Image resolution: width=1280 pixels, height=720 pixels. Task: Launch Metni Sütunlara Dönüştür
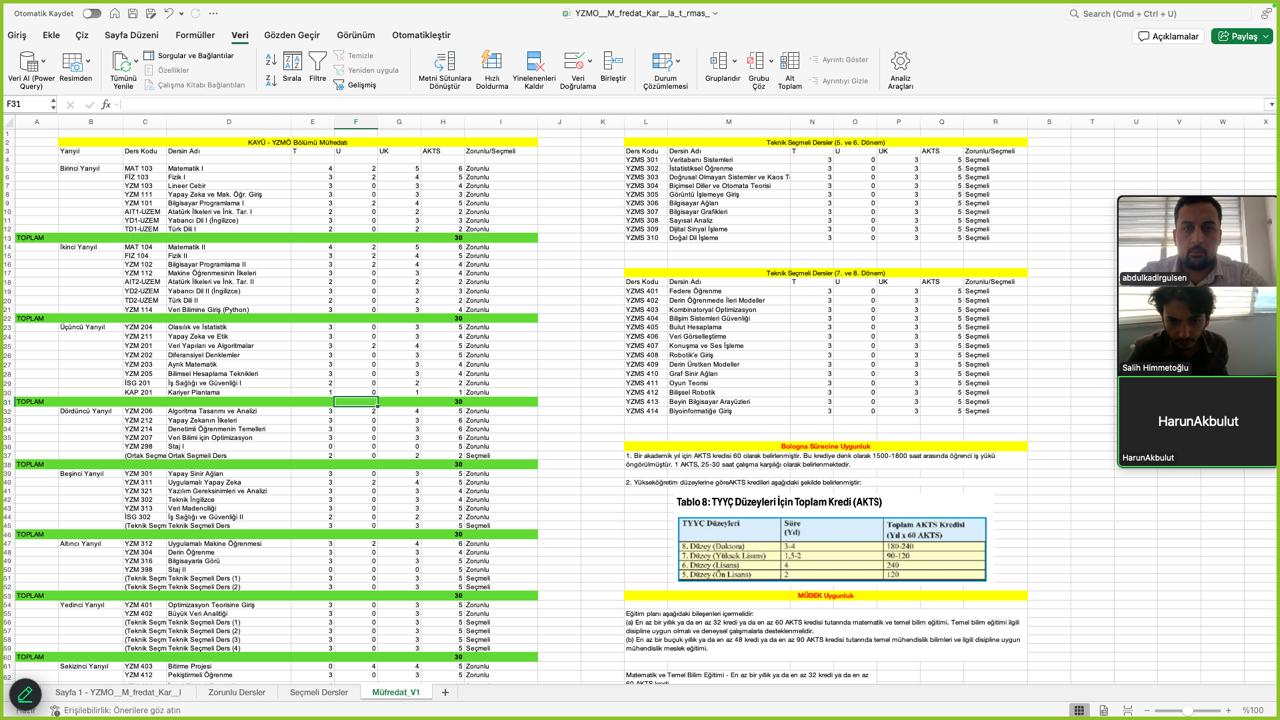click(444, 70)
